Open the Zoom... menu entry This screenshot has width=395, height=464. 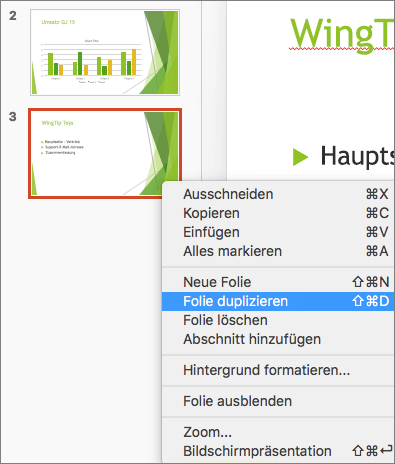click(278, 432)
